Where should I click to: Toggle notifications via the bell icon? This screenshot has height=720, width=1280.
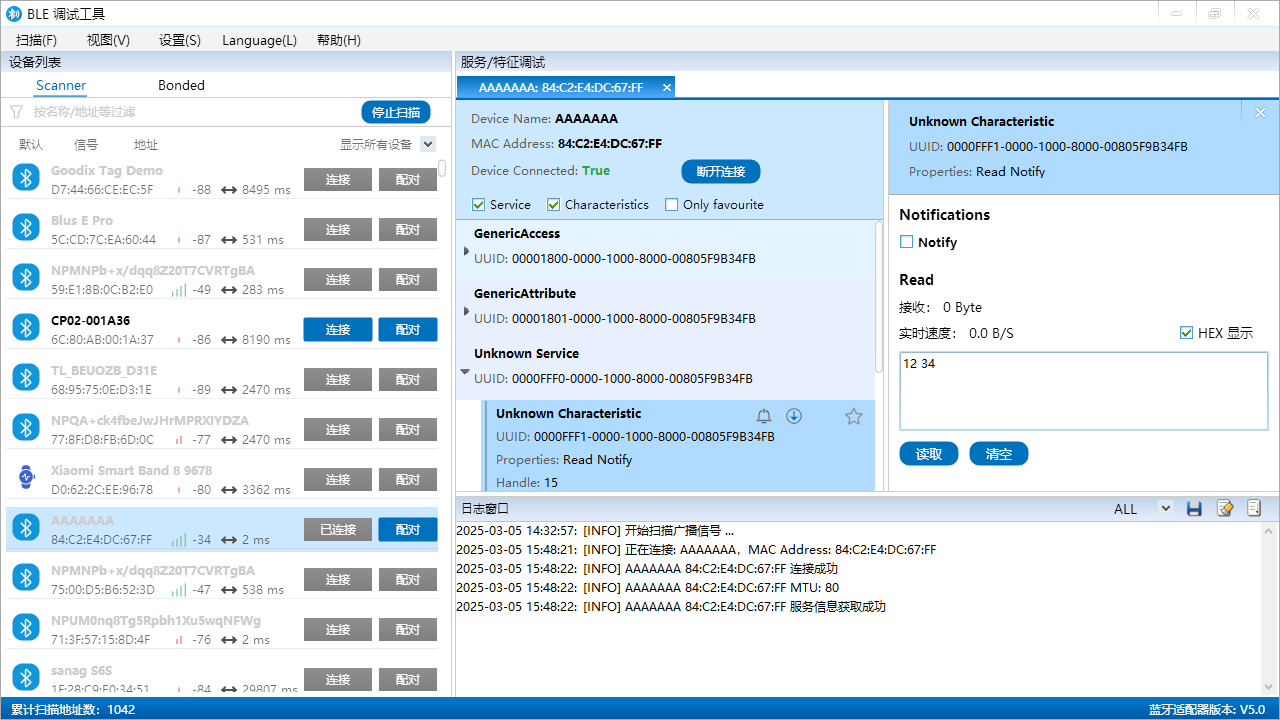point(764,415)
